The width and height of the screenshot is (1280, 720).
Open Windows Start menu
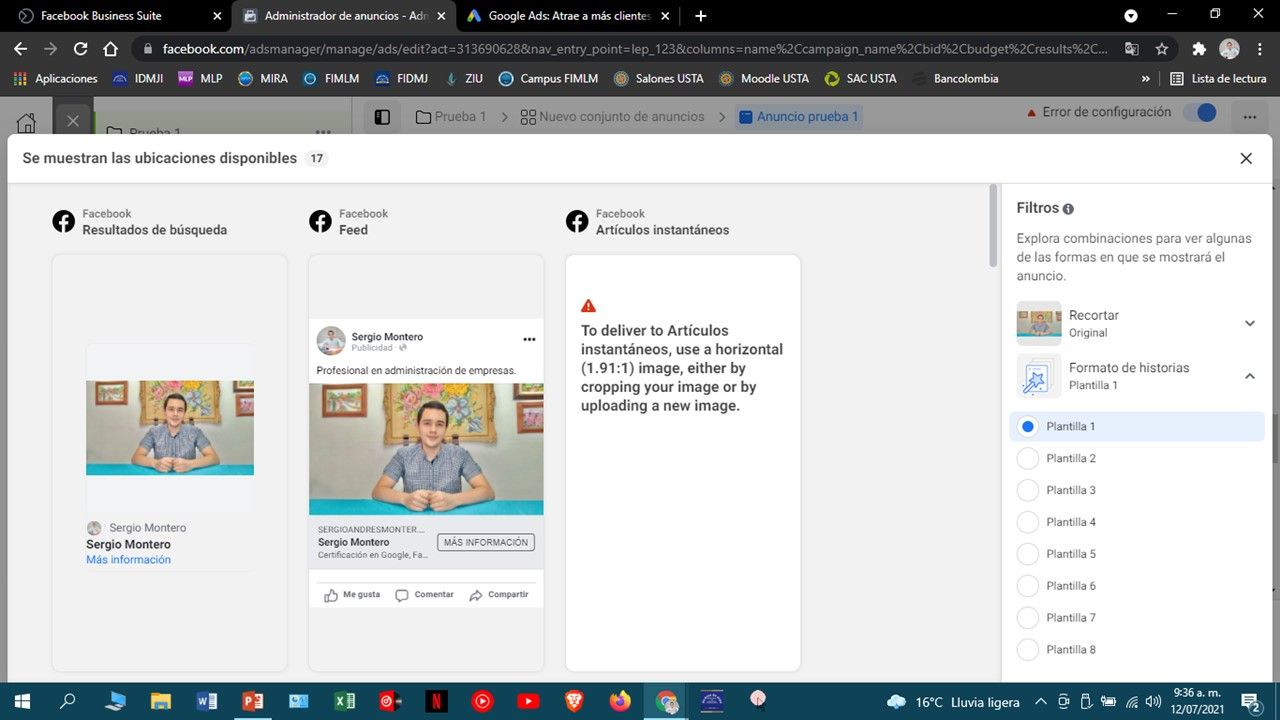pyautogui.click(x=21, y=701)
